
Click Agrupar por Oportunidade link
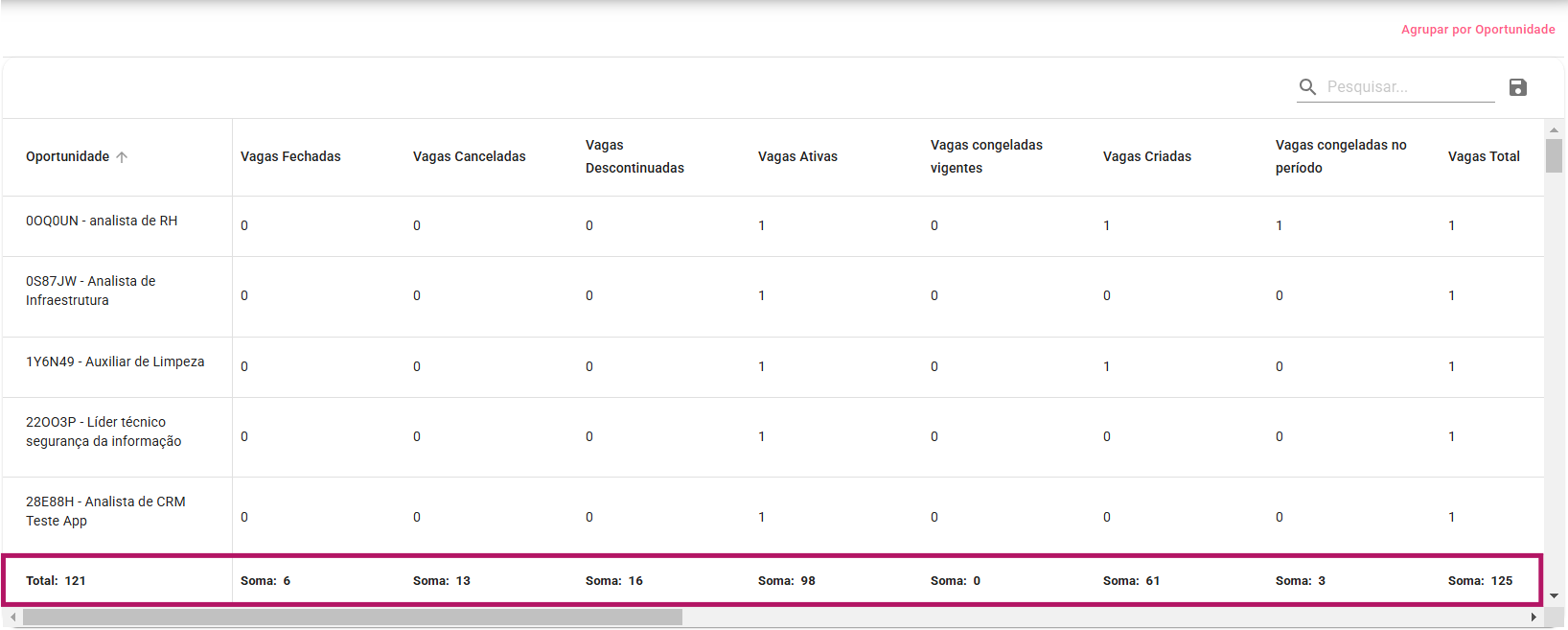[1478, 30]
